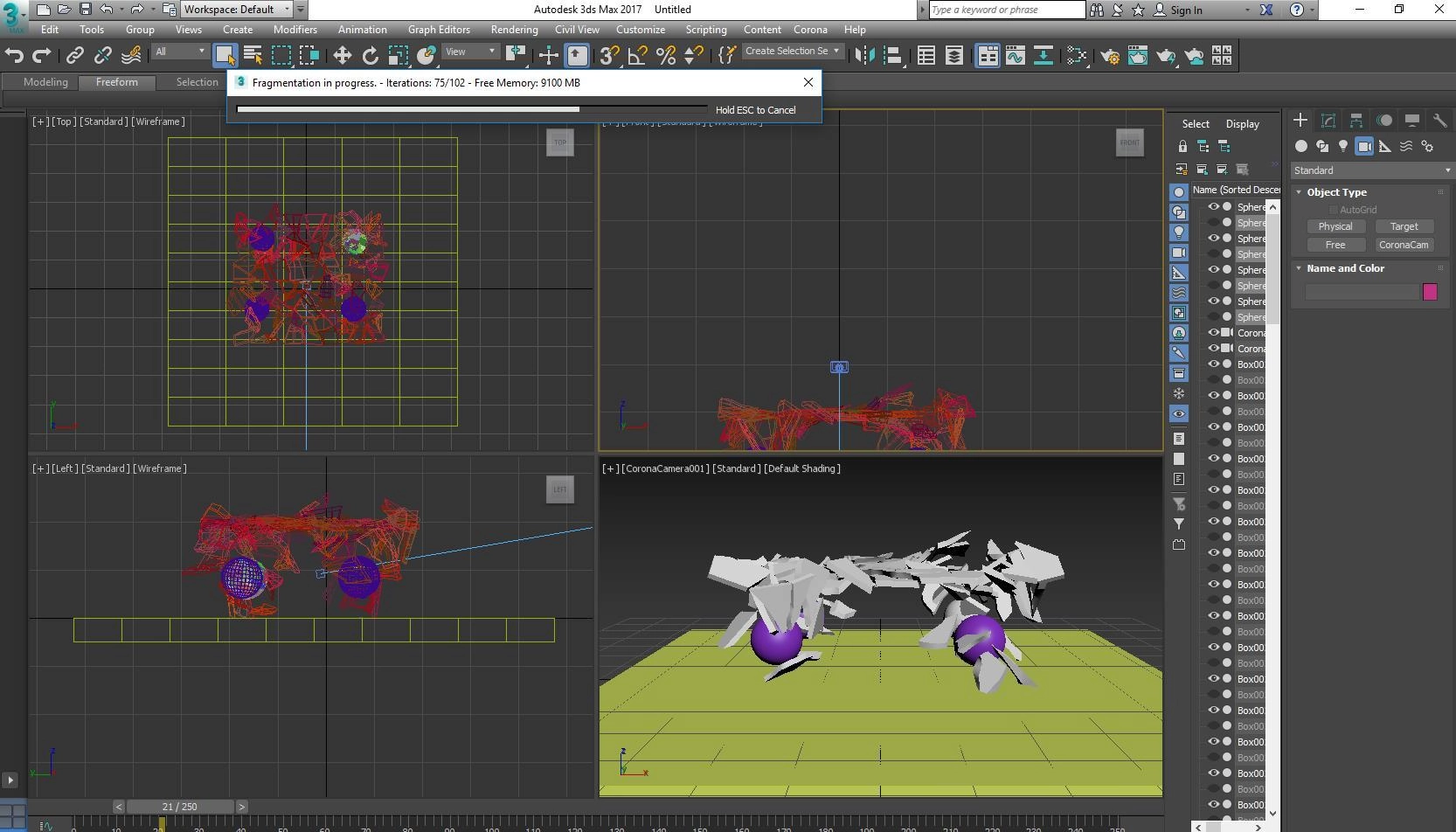This screenshot has width=1456, height=832.
Task: Click the Free camera button
Action: click(x=1335, y=245)
